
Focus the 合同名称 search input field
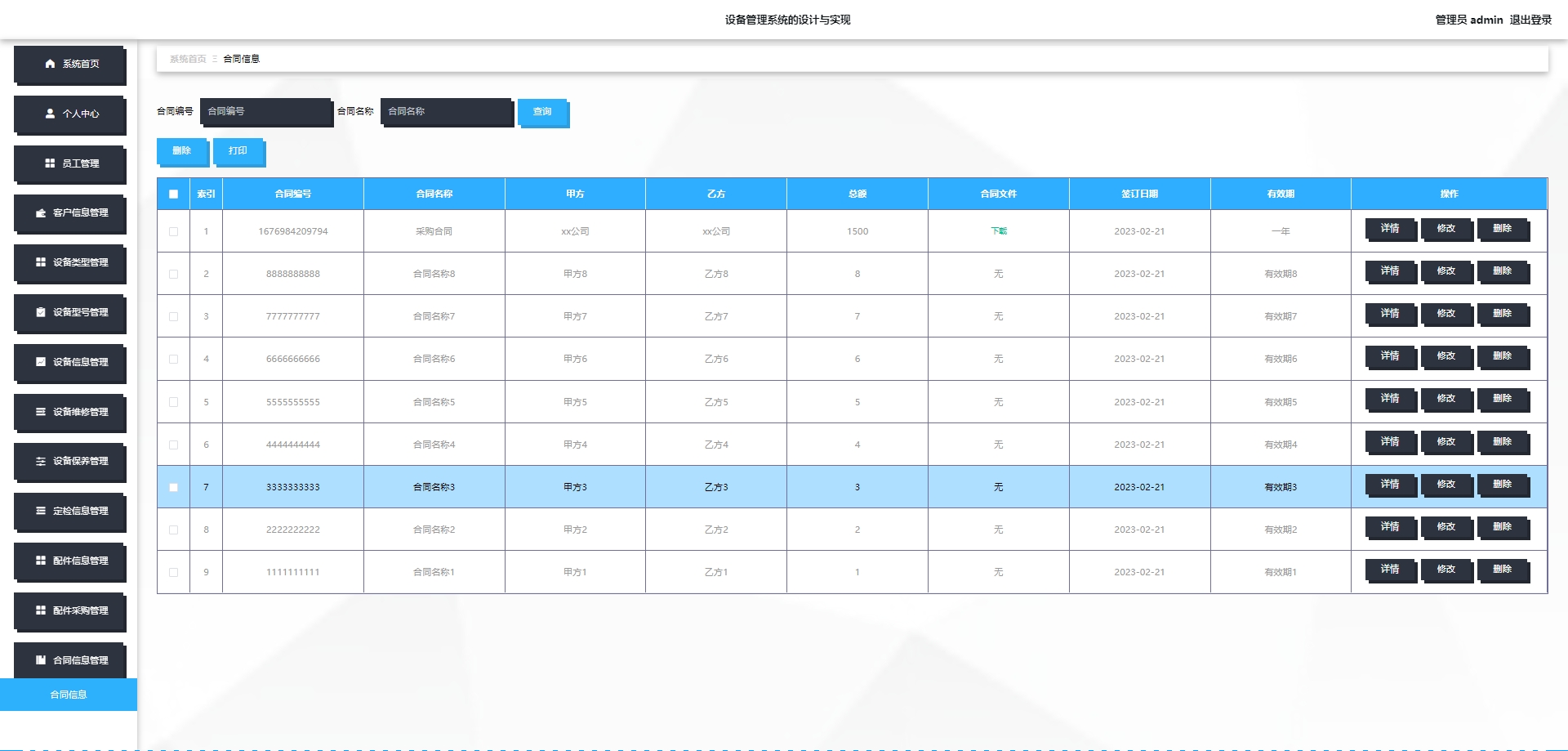[x=447, y=112]
